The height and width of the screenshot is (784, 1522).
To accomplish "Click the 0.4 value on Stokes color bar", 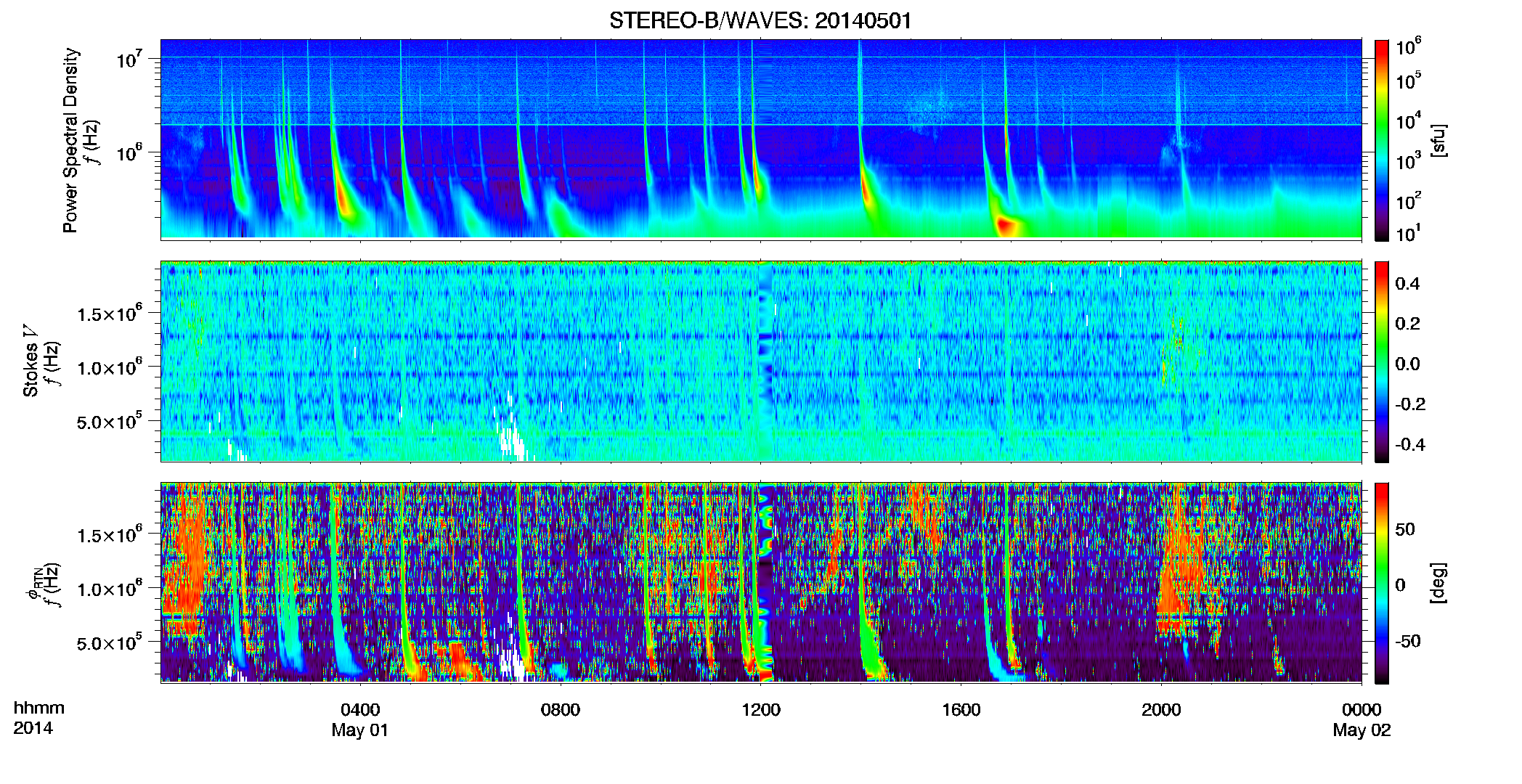I will pyautogui.click(x=1407, y=284).
